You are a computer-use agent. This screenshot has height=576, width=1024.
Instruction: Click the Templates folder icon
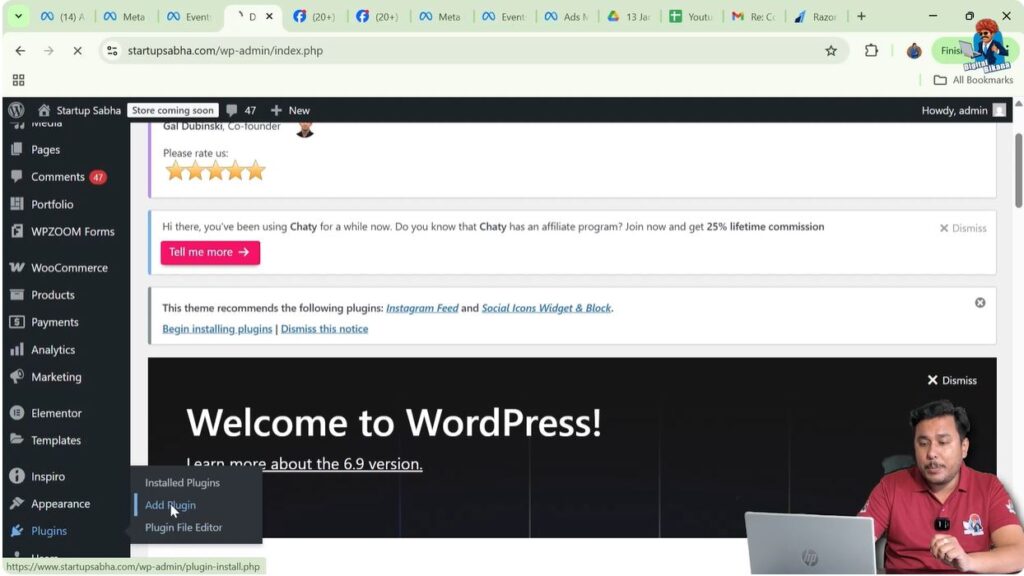tap(17, 440)
